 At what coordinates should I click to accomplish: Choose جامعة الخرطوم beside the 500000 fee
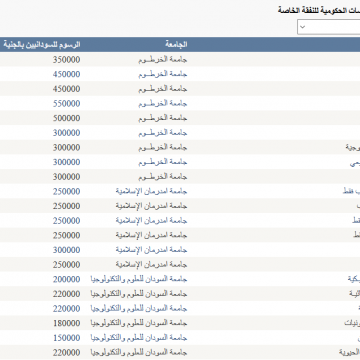[163, 118]
